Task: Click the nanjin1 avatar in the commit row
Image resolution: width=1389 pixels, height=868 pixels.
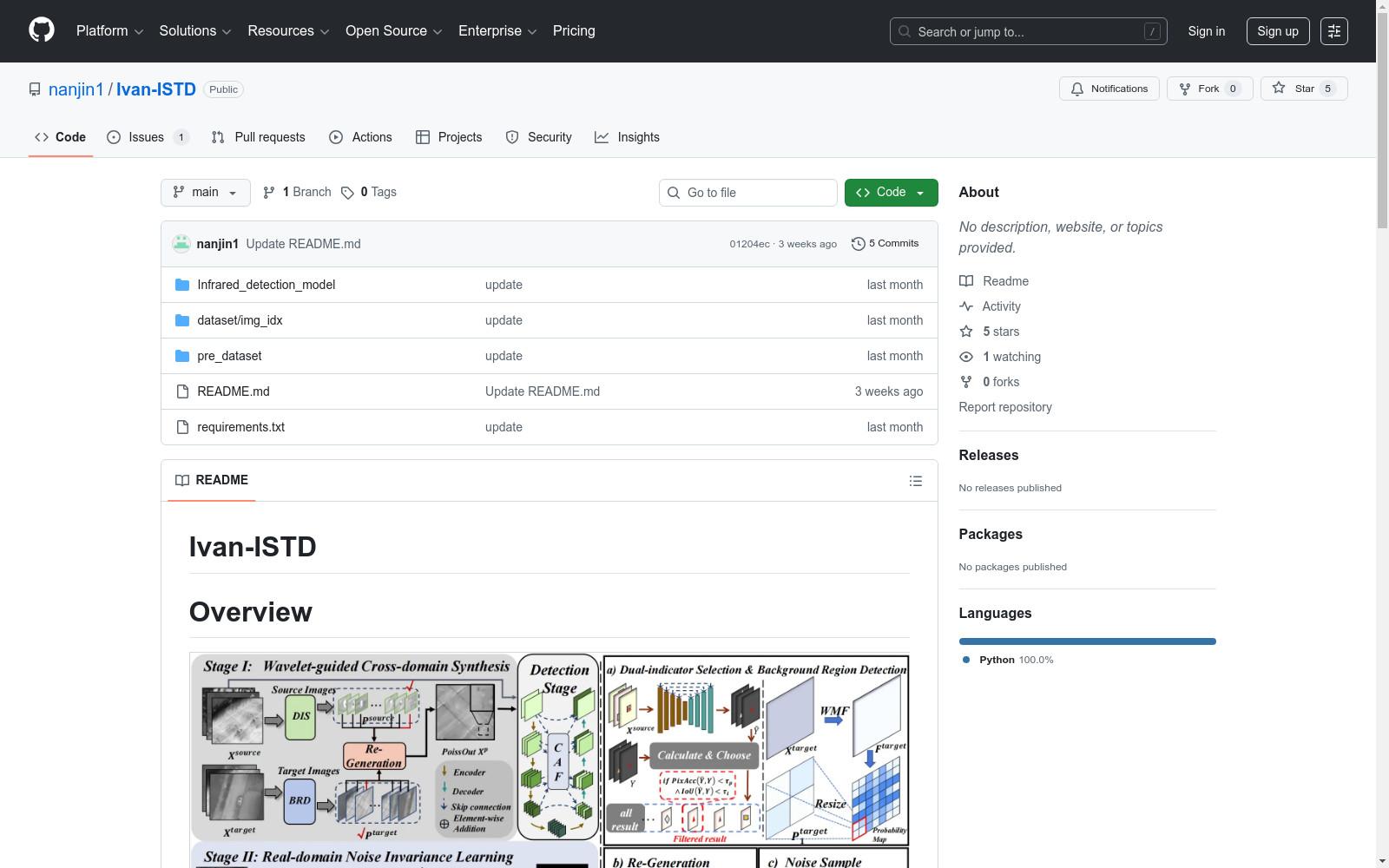Action: 181,244
